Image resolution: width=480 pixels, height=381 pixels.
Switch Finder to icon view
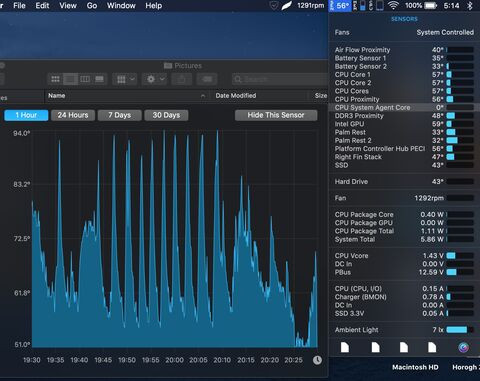[x=55, y=79]
